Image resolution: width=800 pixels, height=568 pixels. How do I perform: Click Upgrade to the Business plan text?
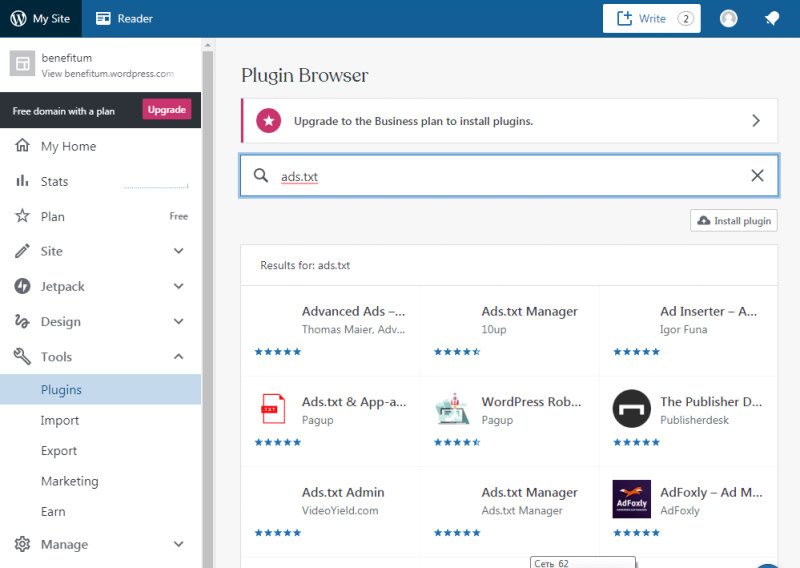click(x=413, y=121)
